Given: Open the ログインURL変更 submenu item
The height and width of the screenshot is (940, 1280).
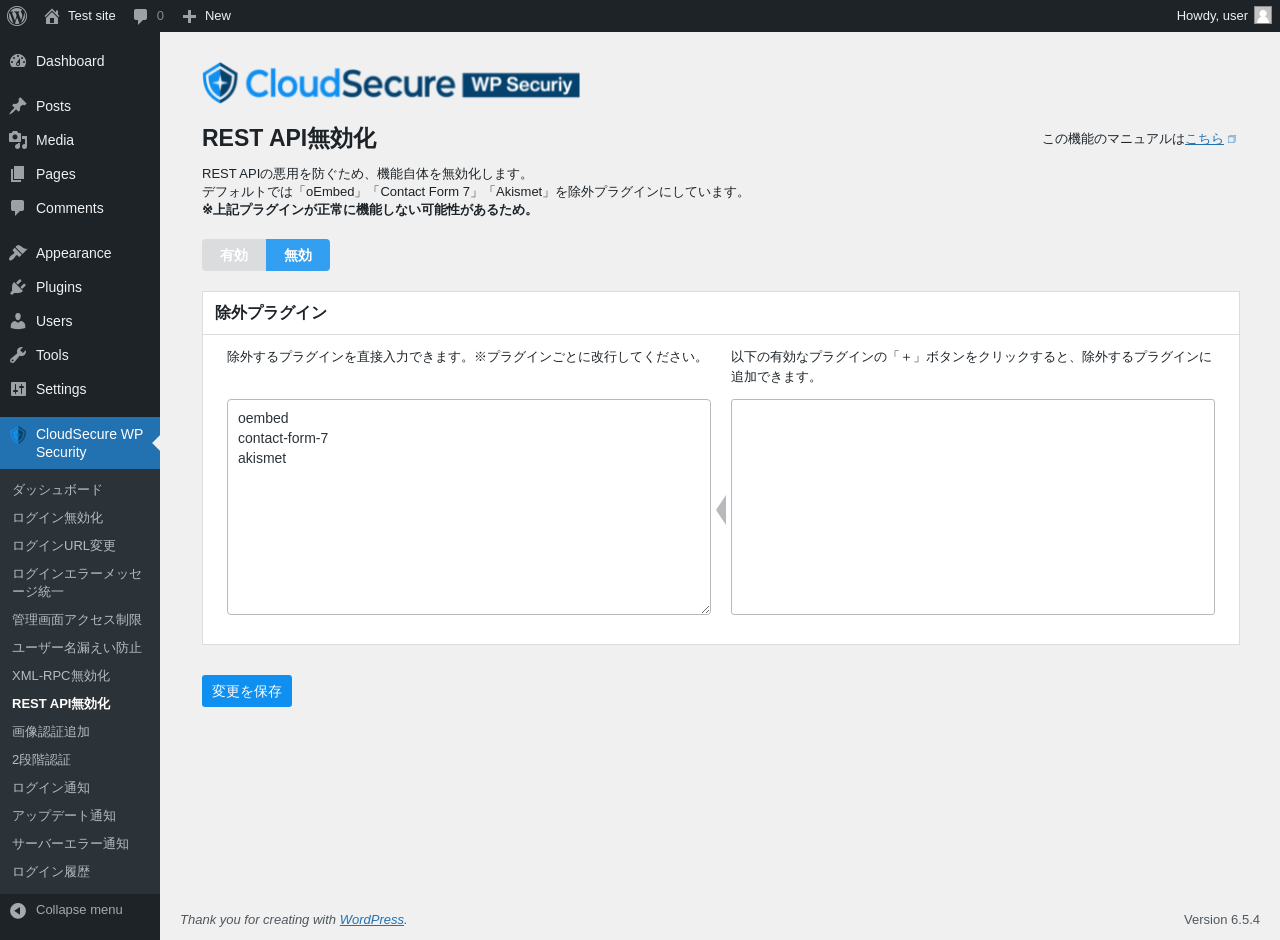Looking at the screenshot, I should click(80, 546).
